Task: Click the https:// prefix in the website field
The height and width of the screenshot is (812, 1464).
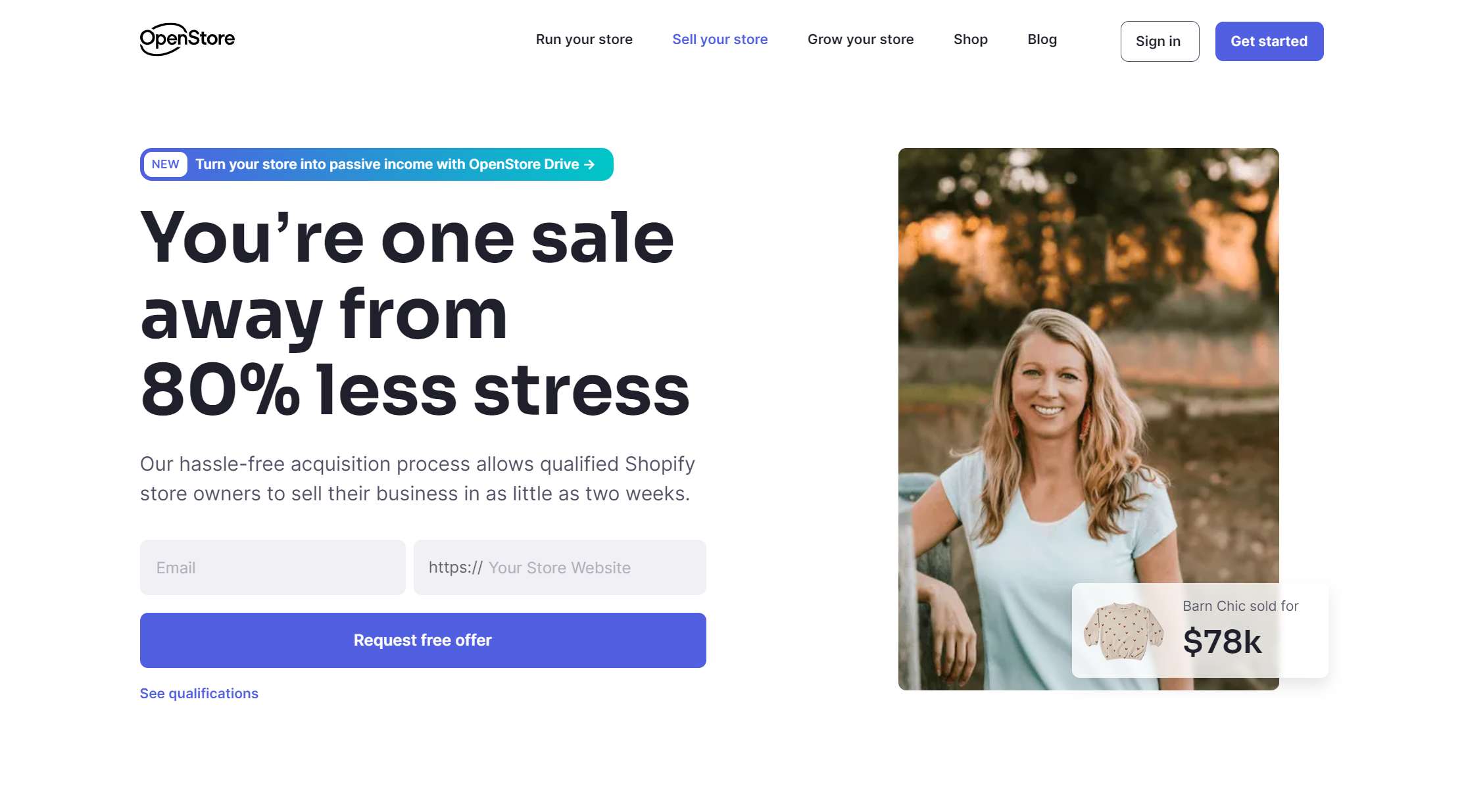Action: pyautogui.click(x=455, y=567)
